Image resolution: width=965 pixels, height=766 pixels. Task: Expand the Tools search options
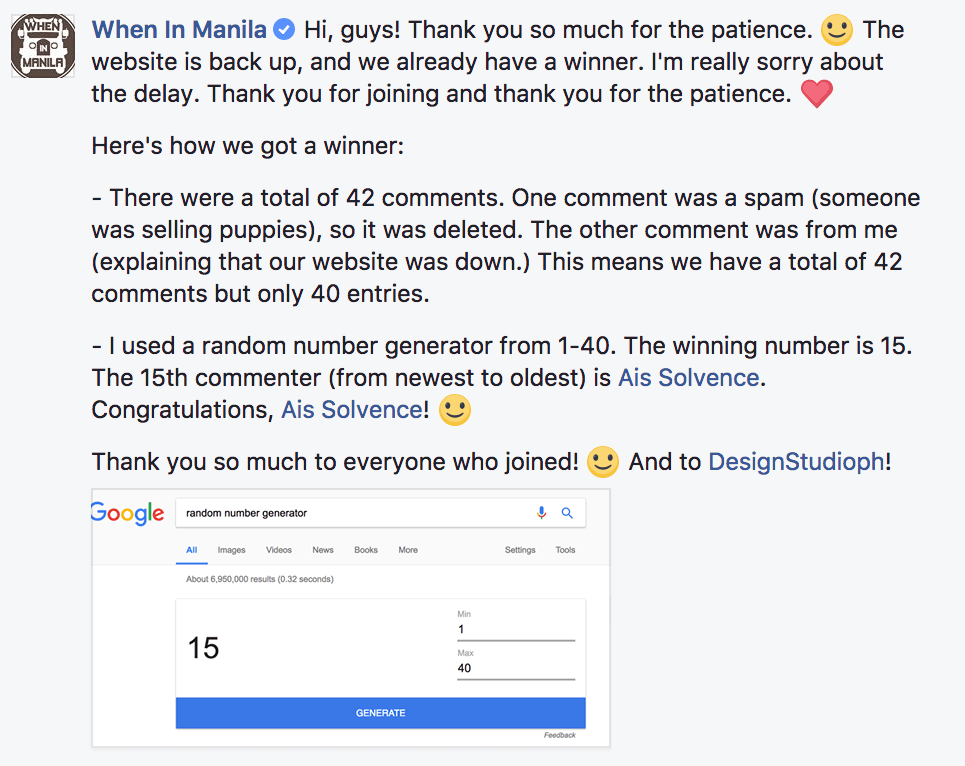pos(565,550)
